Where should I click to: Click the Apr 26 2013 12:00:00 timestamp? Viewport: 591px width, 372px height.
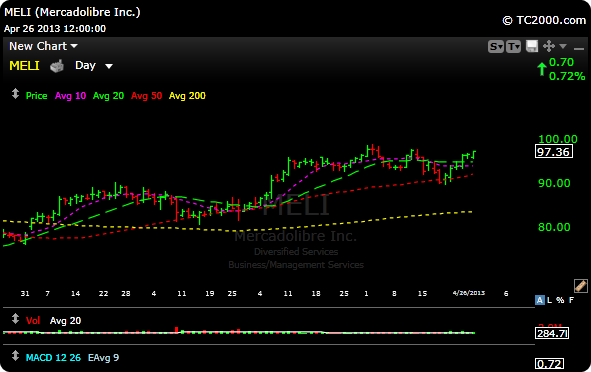[55, 29]
